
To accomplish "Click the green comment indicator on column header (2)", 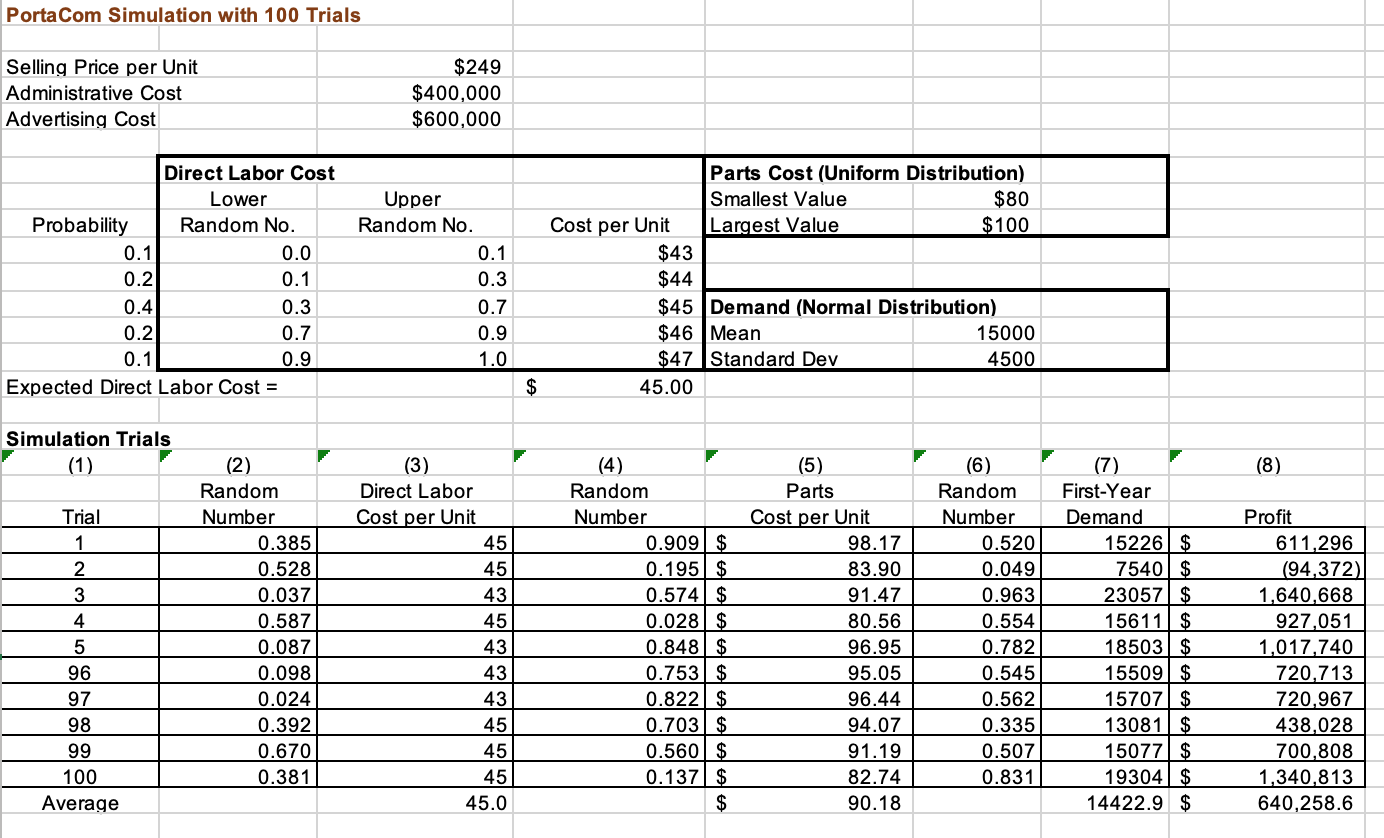I will [165, 457].
